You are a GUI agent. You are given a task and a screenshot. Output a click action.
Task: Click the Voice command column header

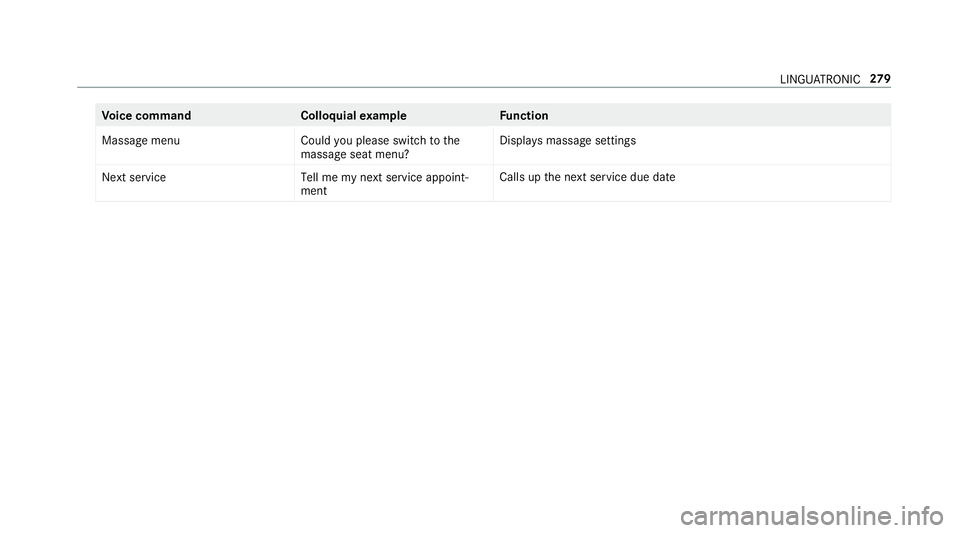point(146,116)
